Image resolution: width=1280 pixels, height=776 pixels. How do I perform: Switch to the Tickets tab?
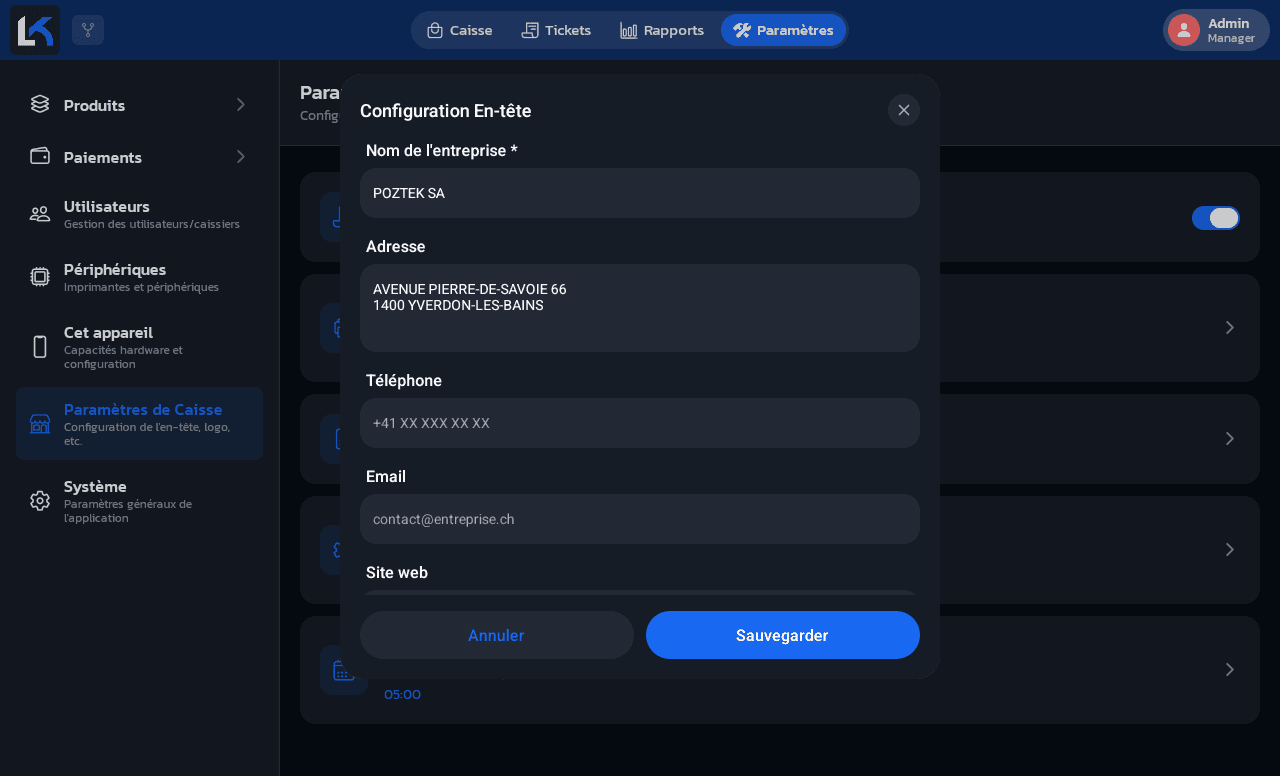pos(556,30)
